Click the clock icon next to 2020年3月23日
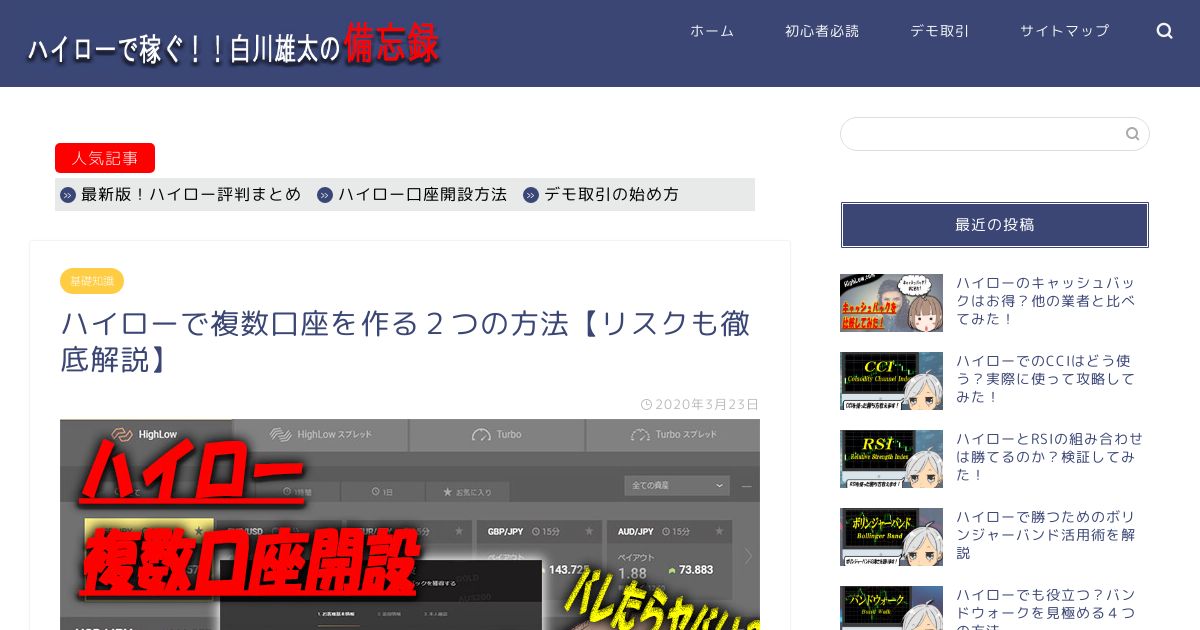Viewport: 1200px width, 630px height. click(x=646, y=404)
